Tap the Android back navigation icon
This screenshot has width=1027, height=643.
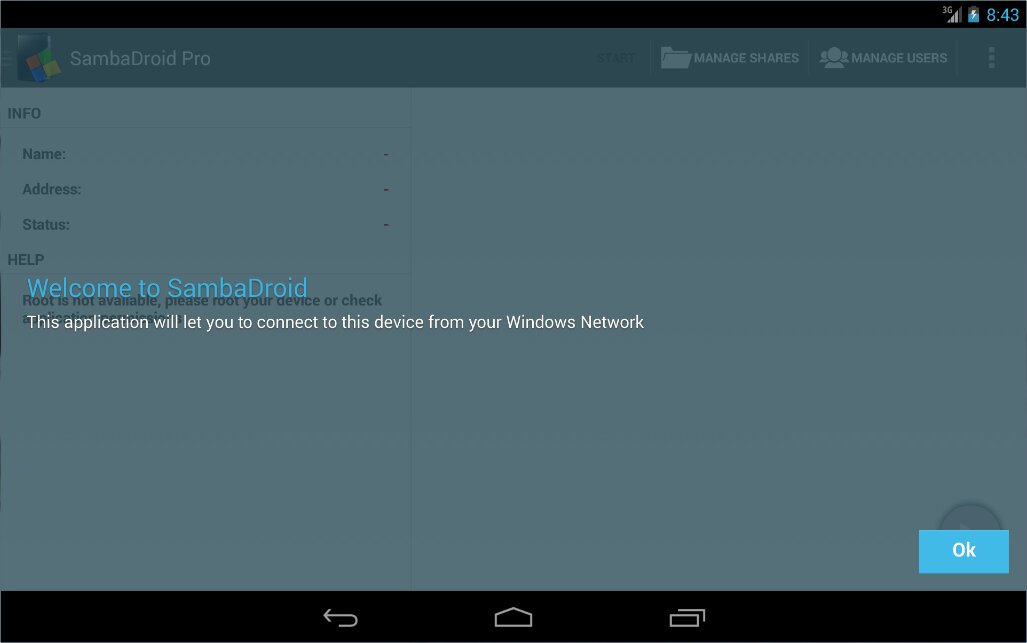pyautogui.click(x=340, y=618)
